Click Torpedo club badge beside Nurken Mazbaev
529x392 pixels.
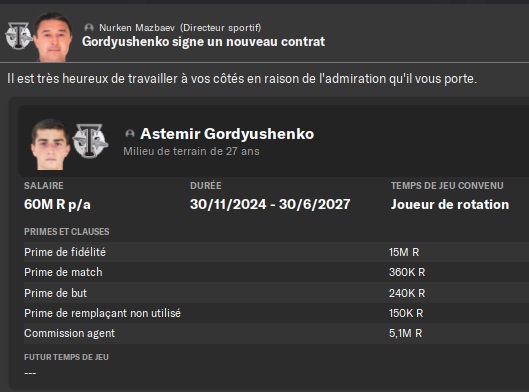click(18, 36)
